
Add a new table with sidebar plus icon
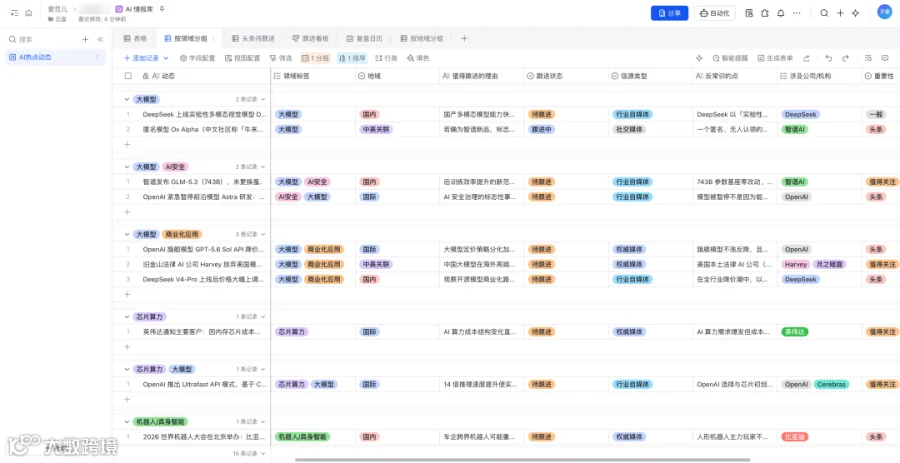click(86, 40)
